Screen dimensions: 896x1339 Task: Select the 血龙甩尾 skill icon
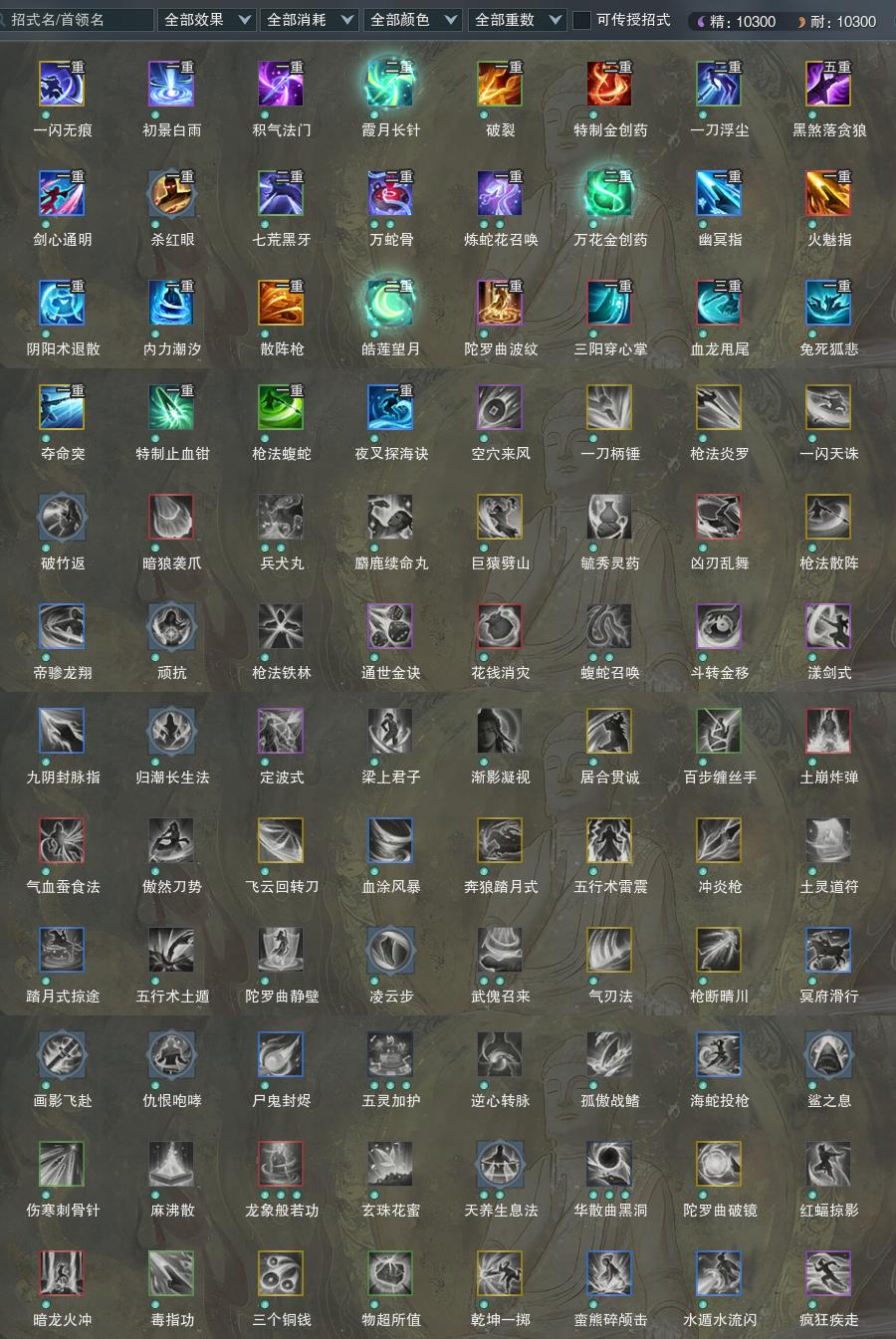(720, 303)
